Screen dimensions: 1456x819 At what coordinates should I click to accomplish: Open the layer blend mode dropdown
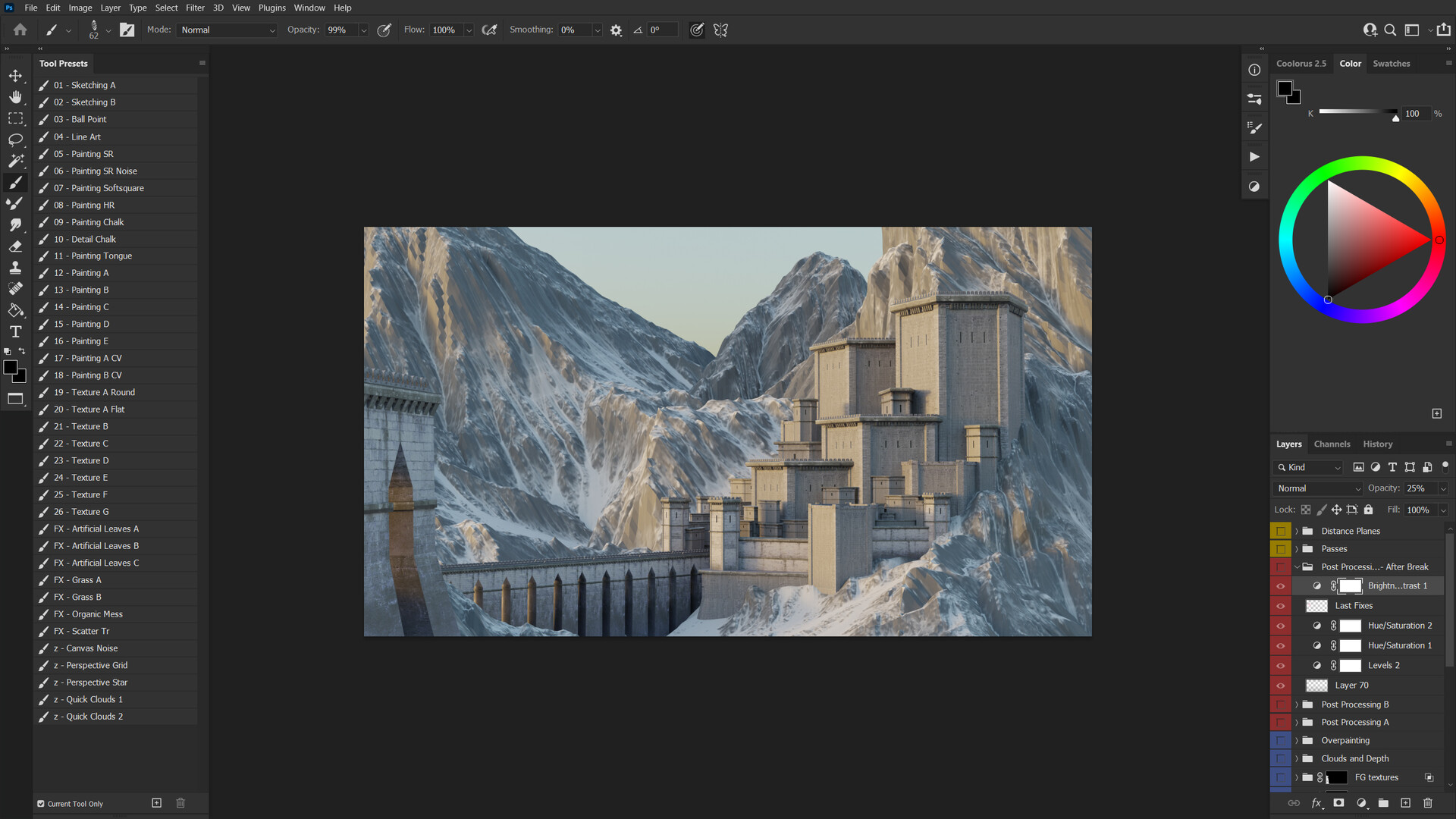tap(1318, 488)
